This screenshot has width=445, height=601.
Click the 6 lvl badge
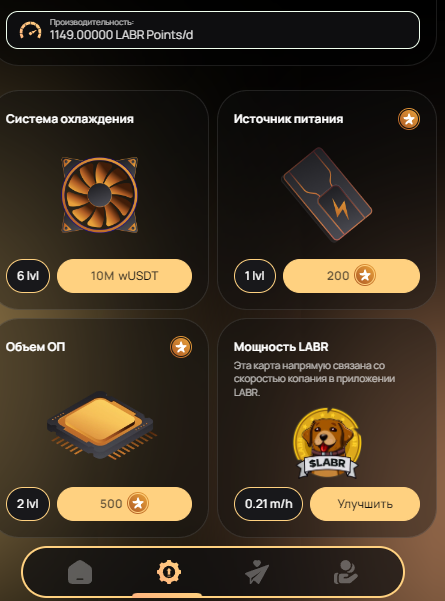coord(28,276)
